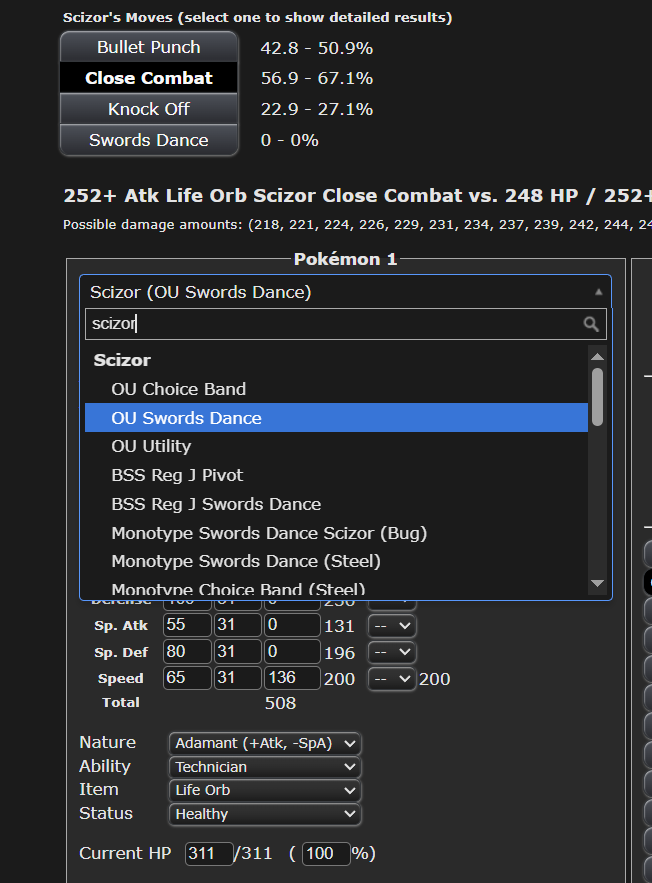Click the Sp. Def IV field
This screenshot has width=652, height=883.
[238, 652]
